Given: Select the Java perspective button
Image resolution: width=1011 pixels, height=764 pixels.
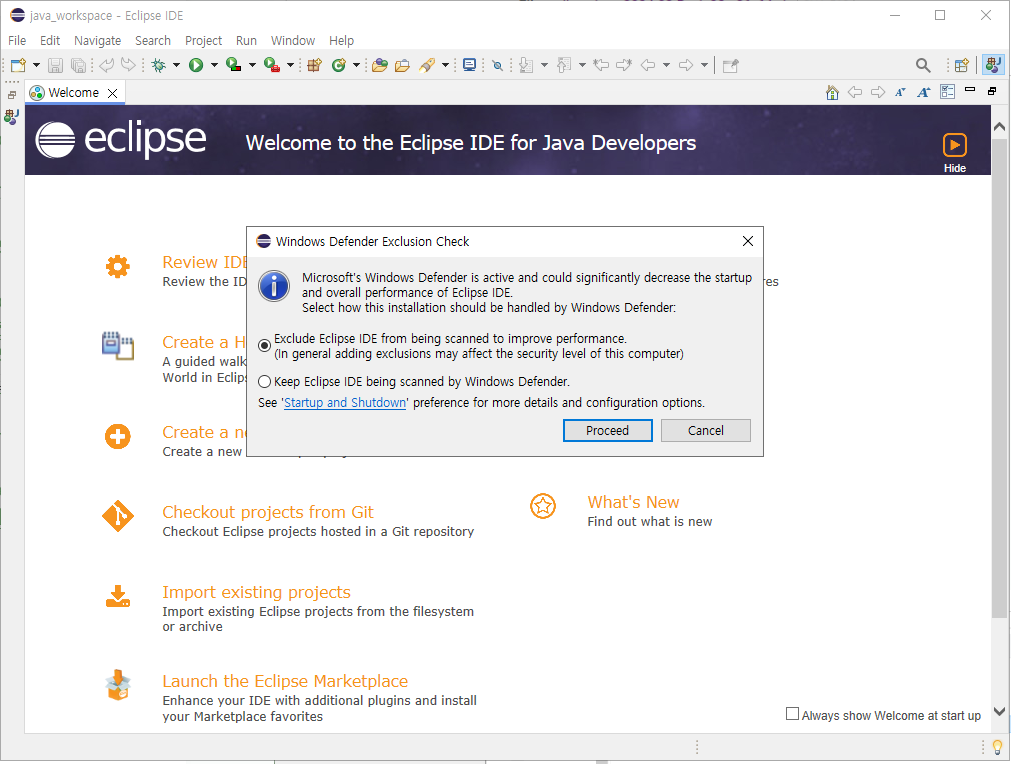Looking at the screenshot, I should [x=994, y=64].
